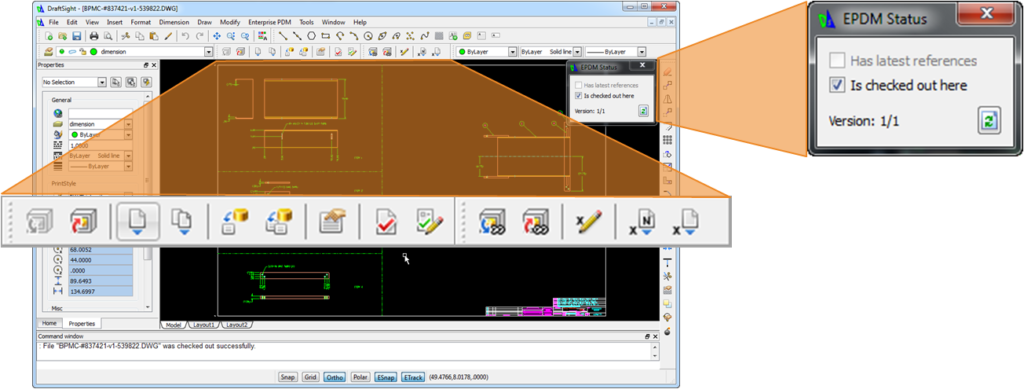Click the 89.6493 value in Properties

tap(101, 281)
